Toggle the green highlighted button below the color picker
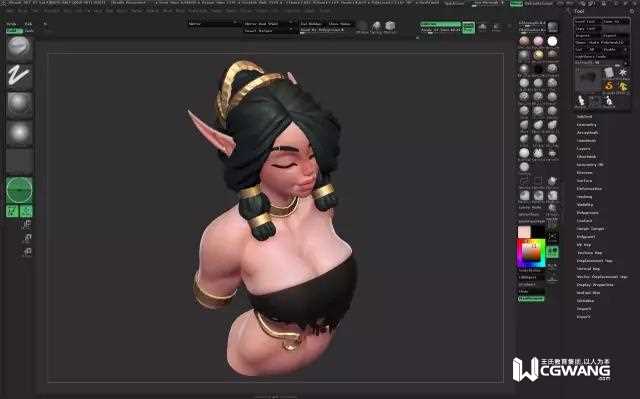 point(531,299)
